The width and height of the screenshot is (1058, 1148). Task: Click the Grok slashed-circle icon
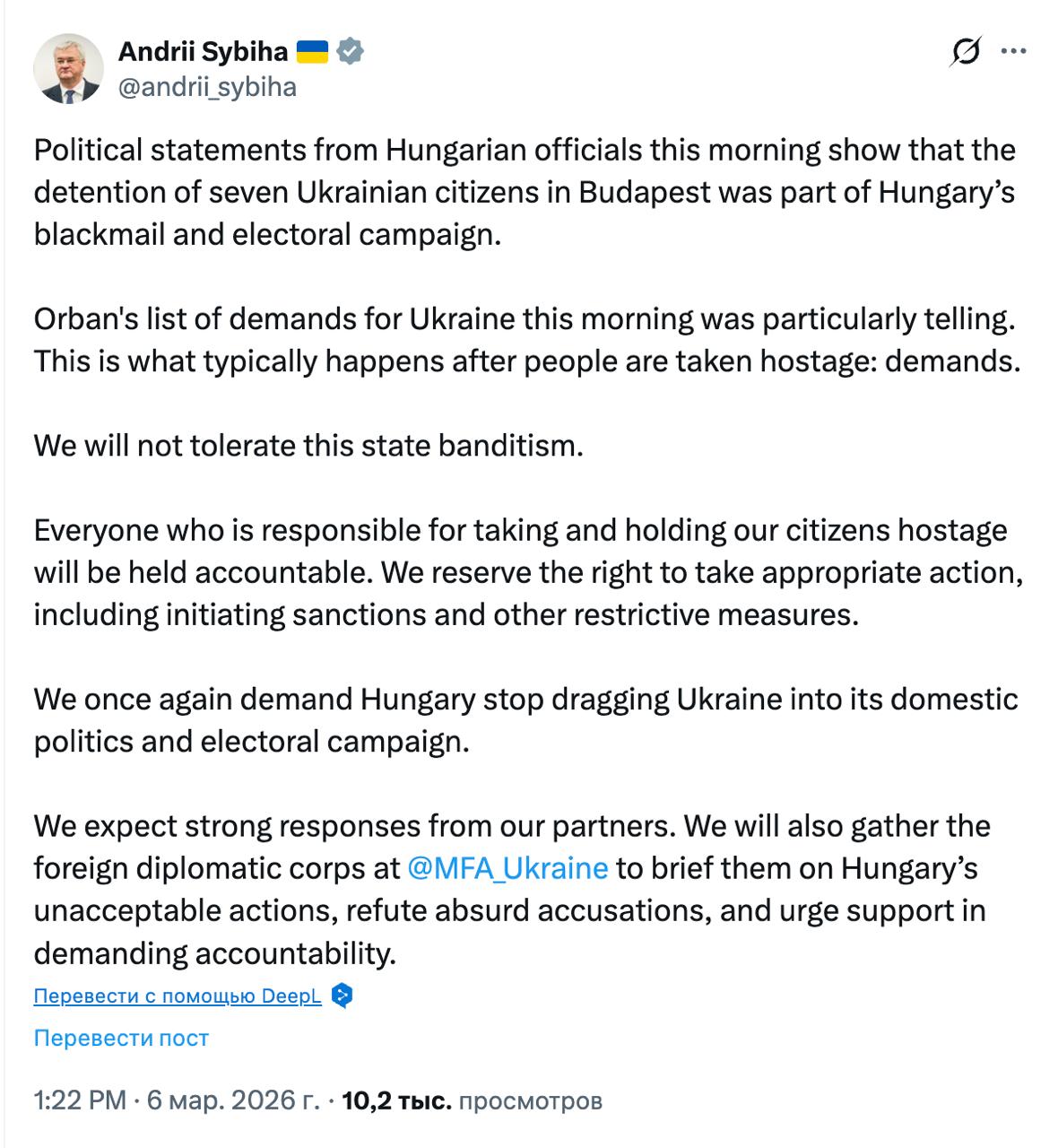pyautogui.click(x=965, y=52)
